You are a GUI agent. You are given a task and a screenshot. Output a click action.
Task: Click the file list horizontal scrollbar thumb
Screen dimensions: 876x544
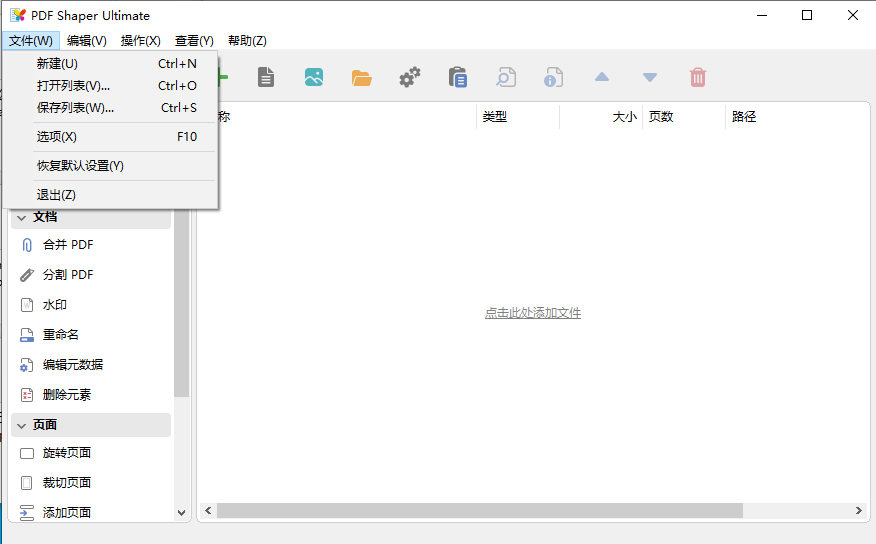pos(480,510)
